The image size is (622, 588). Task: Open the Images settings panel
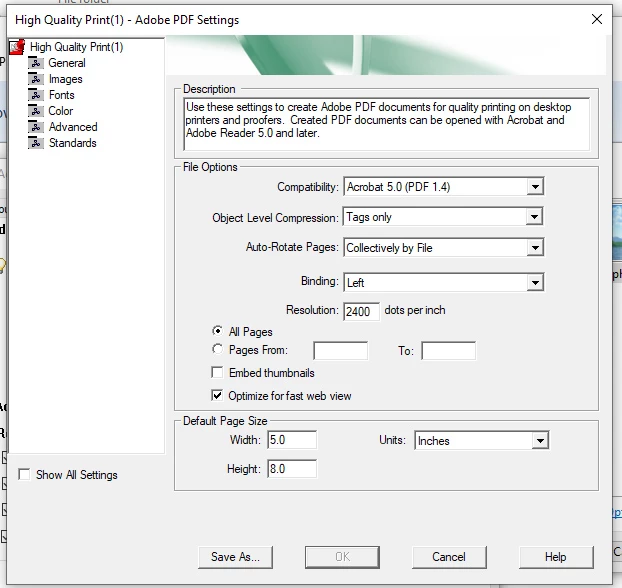click(65, 79)
